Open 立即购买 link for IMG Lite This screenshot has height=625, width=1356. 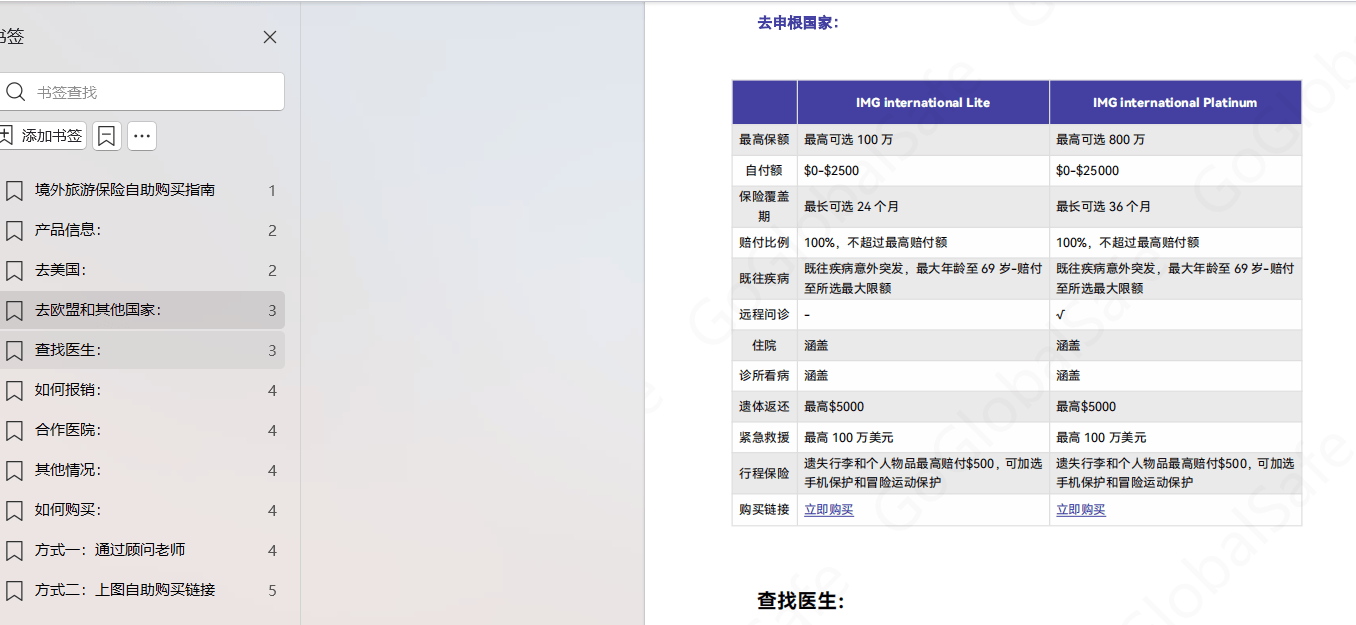(x=829, y=510)
